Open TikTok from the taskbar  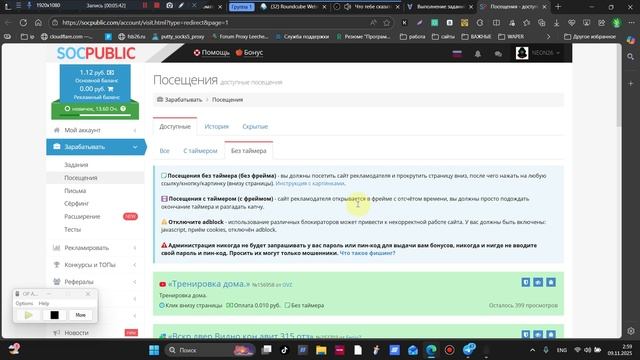[284, 350]
